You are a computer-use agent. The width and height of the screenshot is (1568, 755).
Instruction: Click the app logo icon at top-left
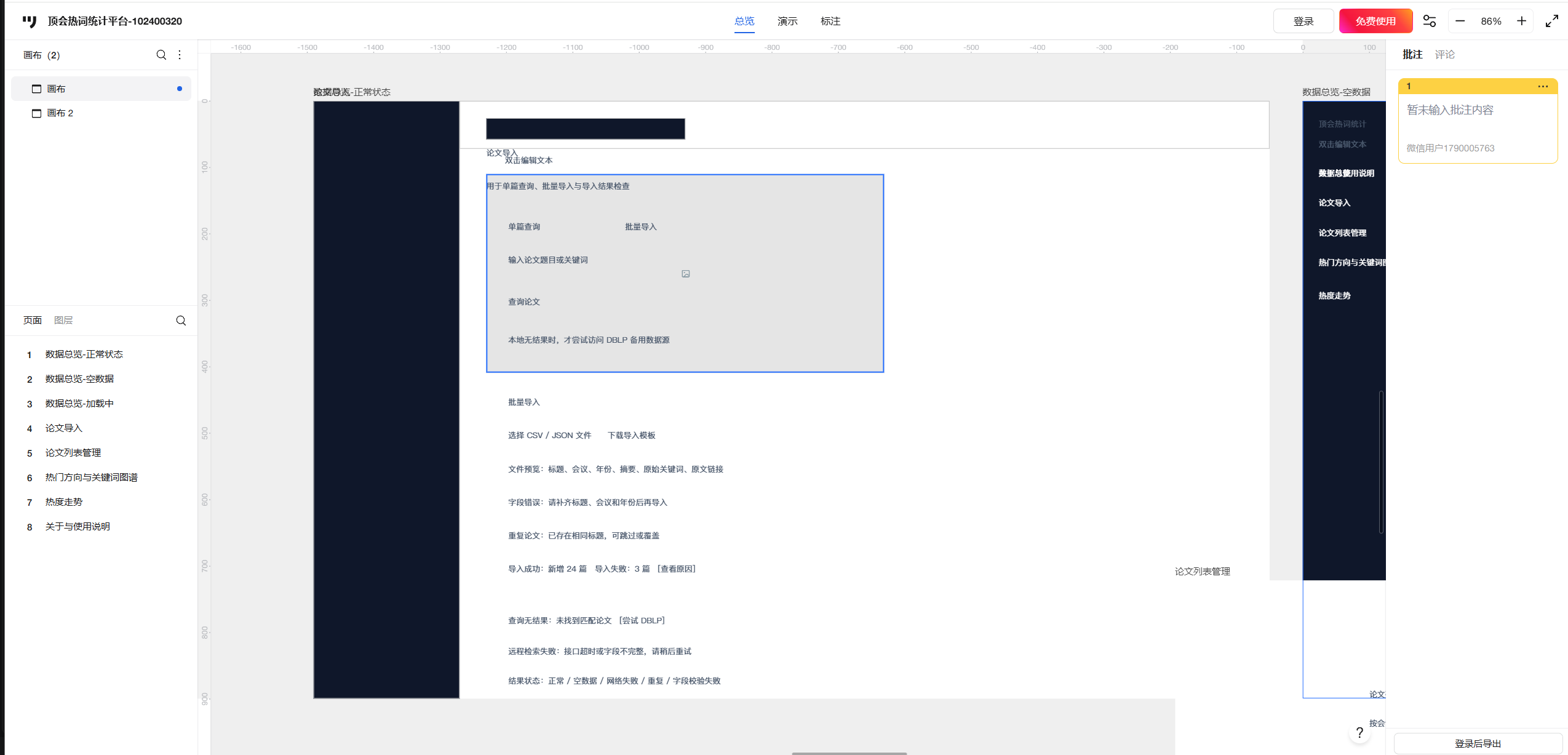(x=30, y=22)
